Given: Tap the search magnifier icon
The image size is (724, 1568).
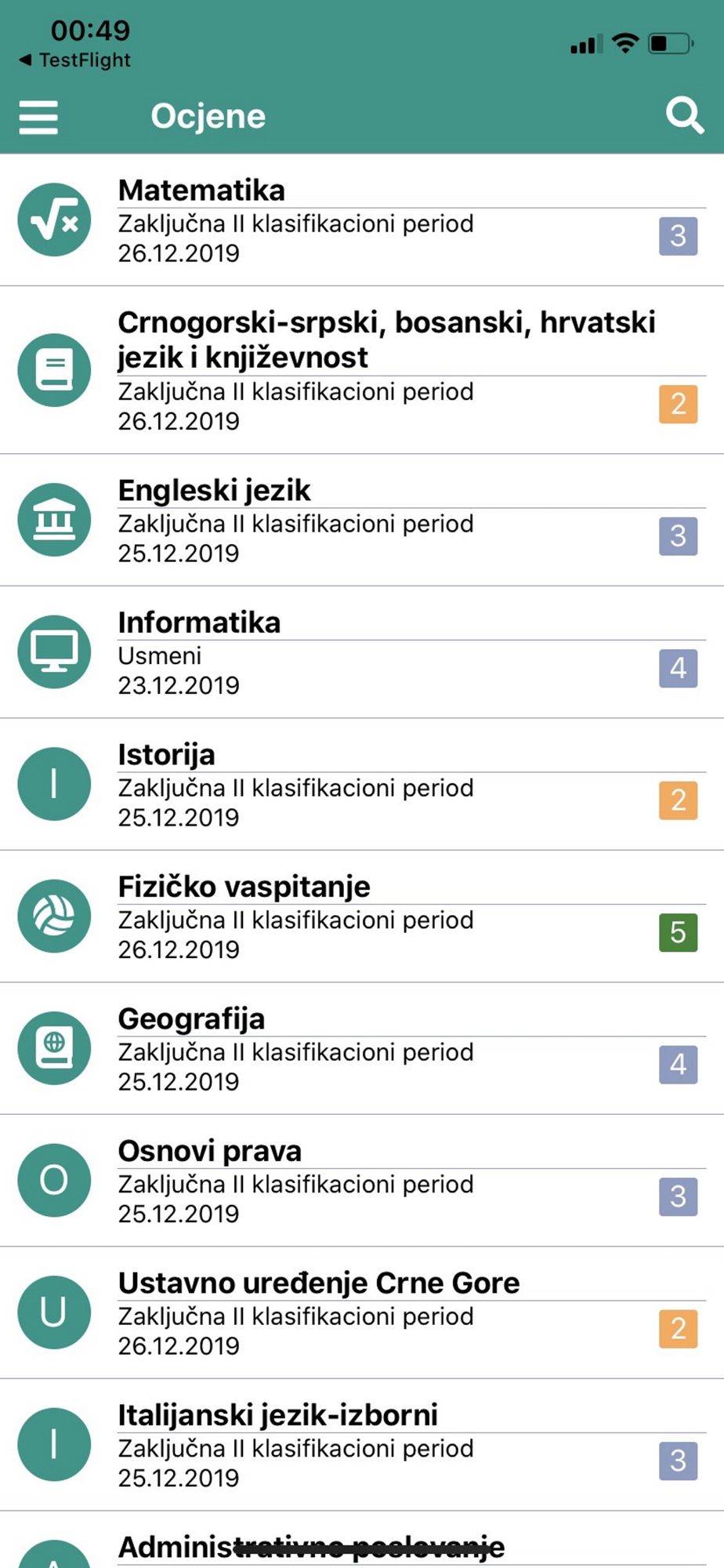Looking at the screenshot, I should pos(685,116).
